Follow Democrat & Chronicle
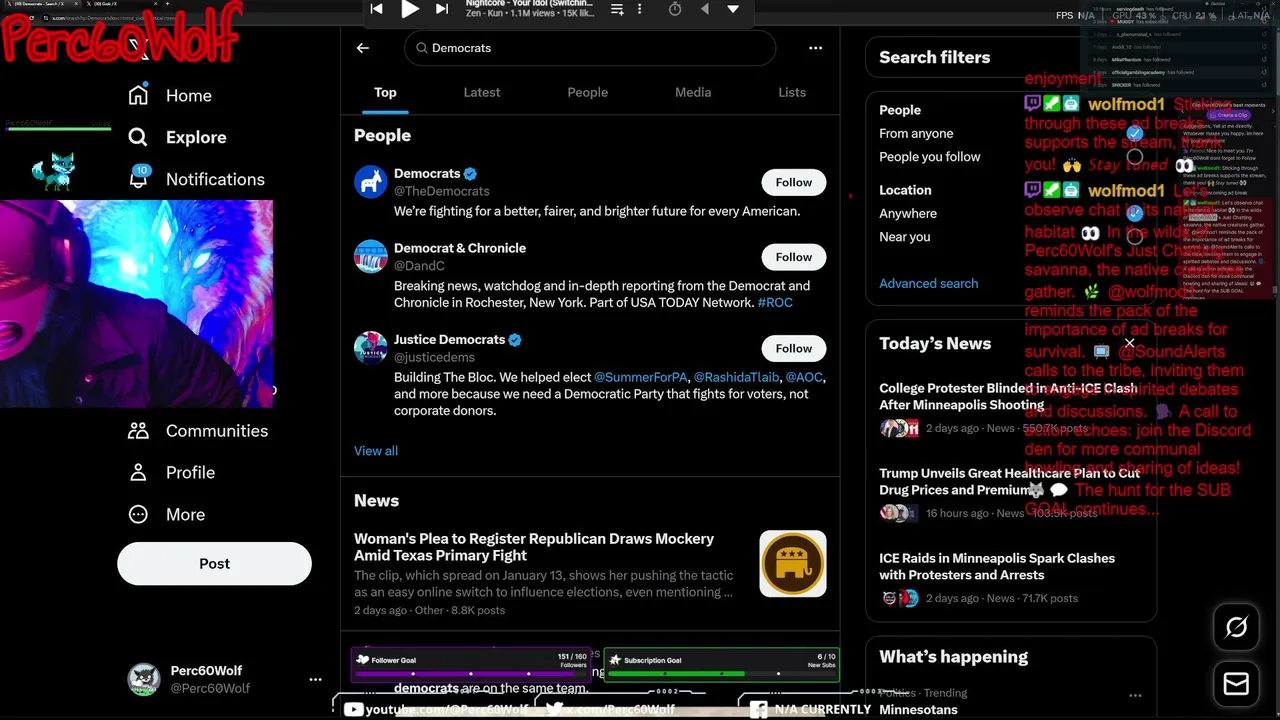 [x=794, y=257]
